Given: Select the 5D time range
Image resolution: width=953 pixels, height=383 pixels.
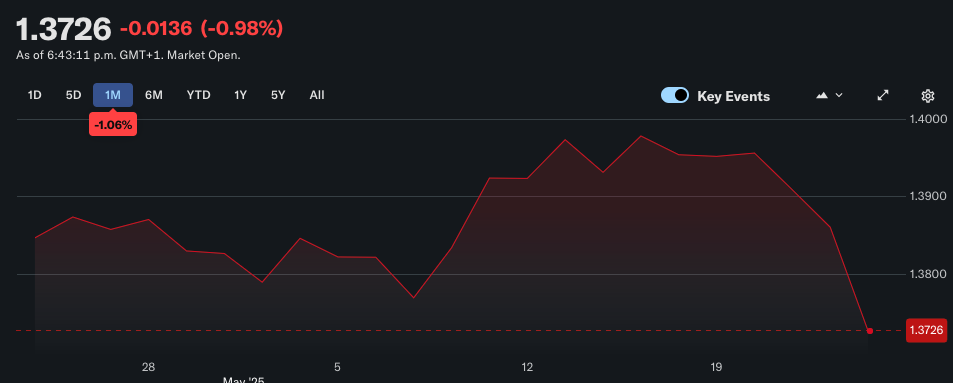Looking at the screenshot, I should (x=74, y=95).
